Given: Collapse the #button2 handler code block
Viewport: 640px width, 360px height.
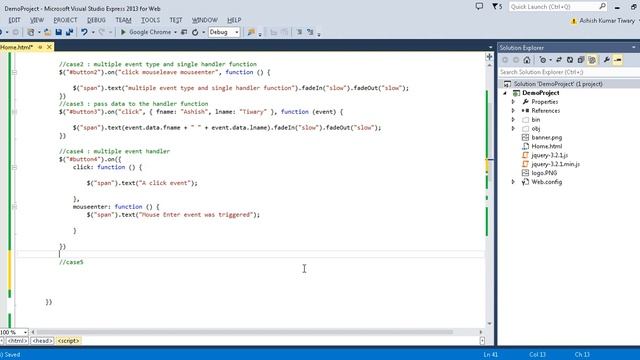Looking at the screenshot, I should point(14,72).
